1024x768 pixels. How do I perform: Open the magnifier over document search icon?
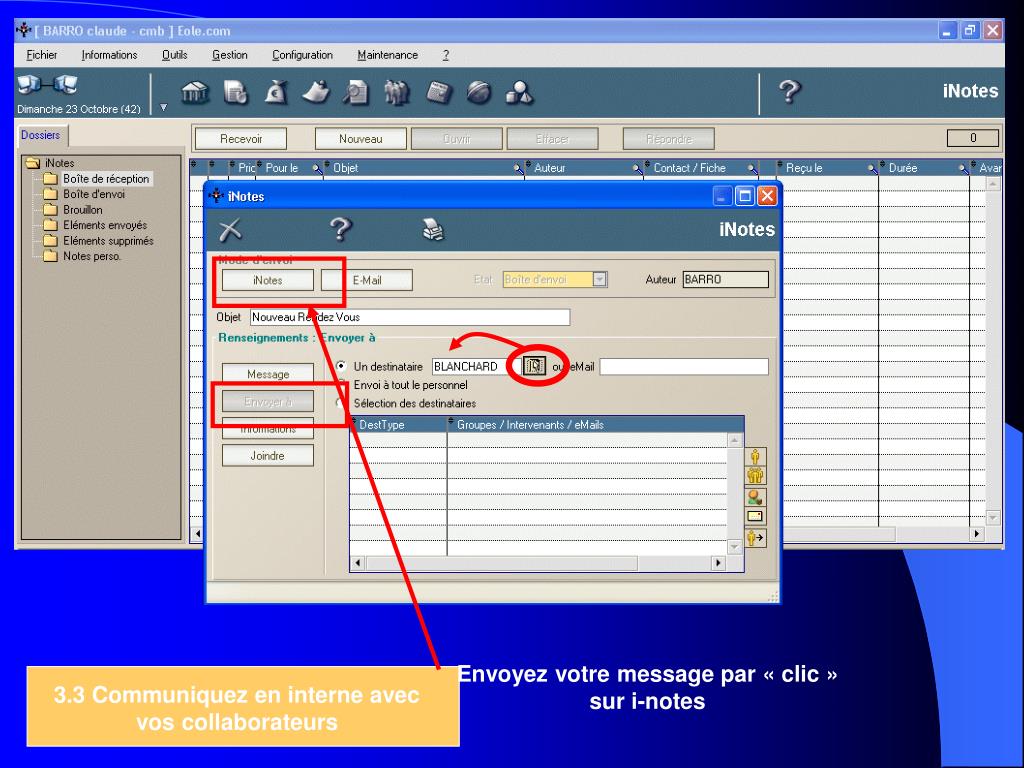(356, 93)
